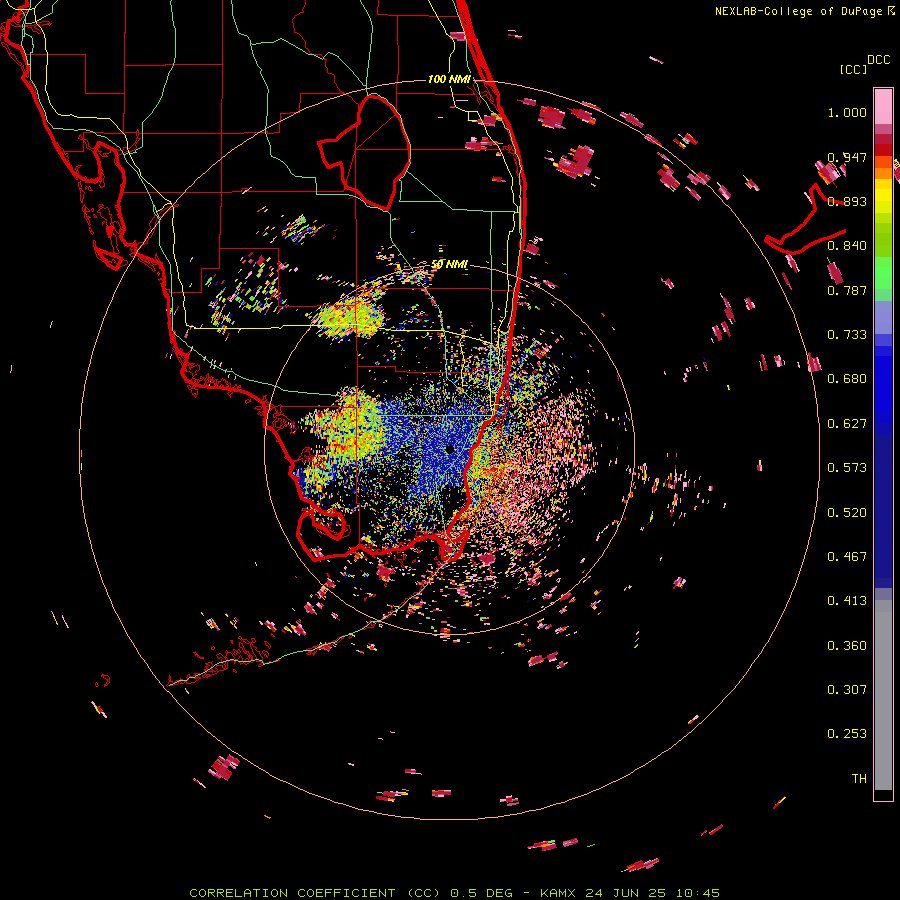This screenshot has height=900, width=900.
Task: Click the 0.733 scale value
Action: pos(847,334)
